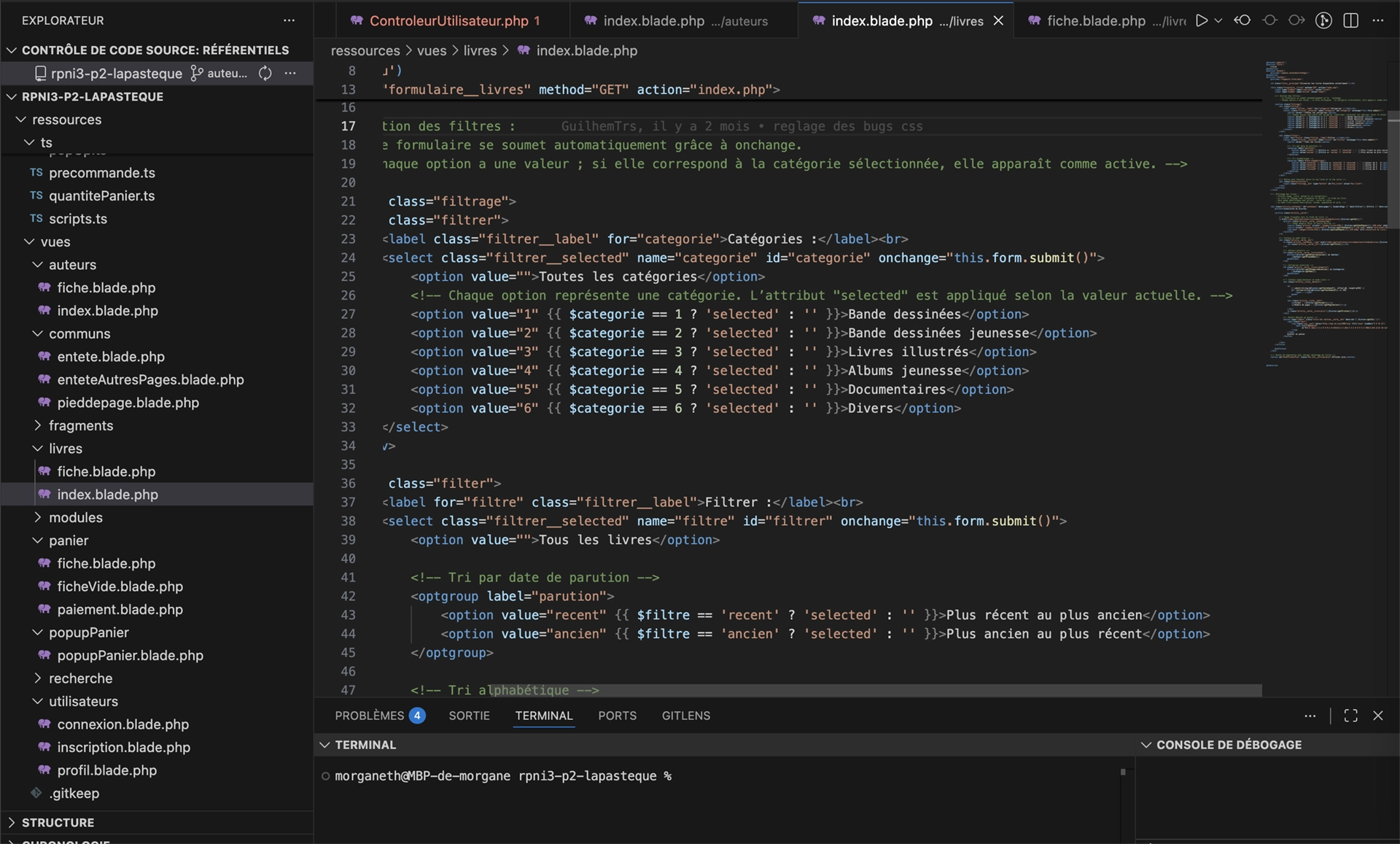Open panel more actions ellipsis
The width and height of the screenshot is (1400, 844).
pos(1310,716)
